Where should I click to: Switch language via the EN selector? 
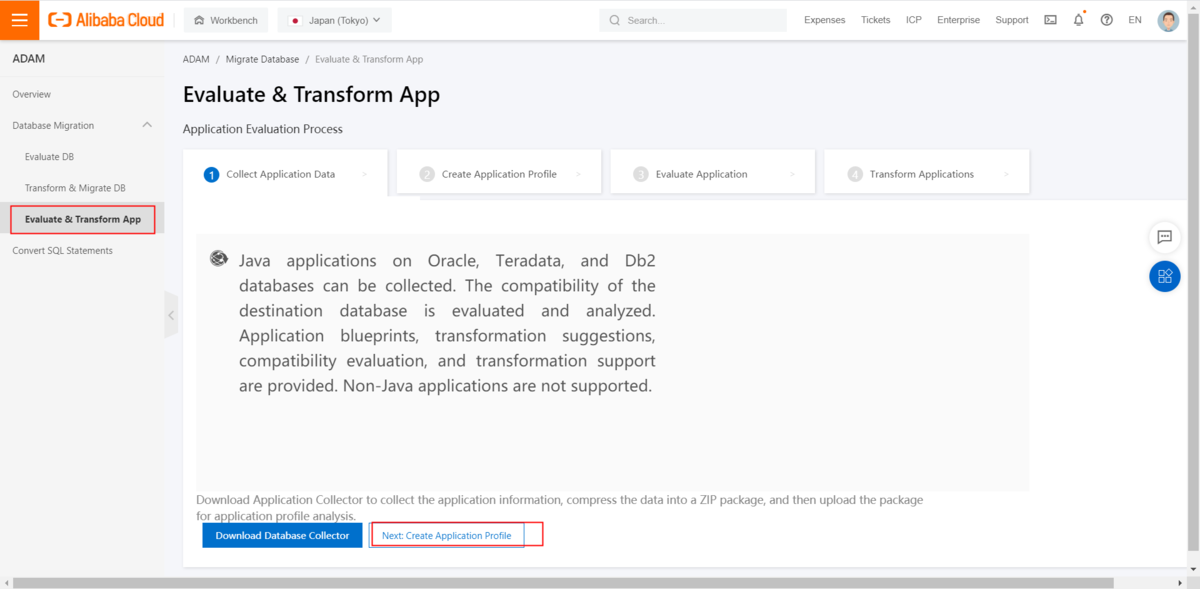(1135, 20)
